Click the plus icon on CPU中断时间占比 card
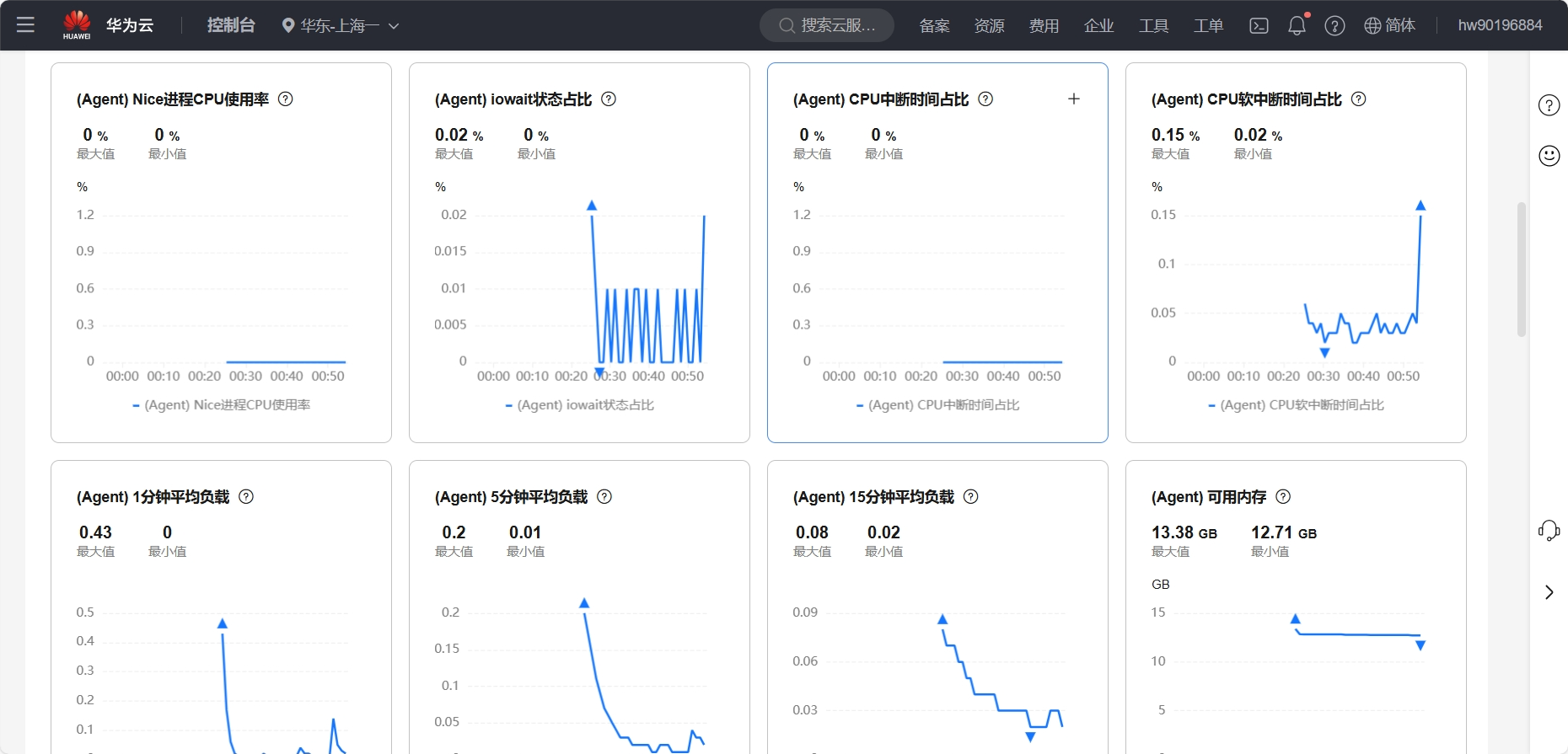 click(1074, 99)
